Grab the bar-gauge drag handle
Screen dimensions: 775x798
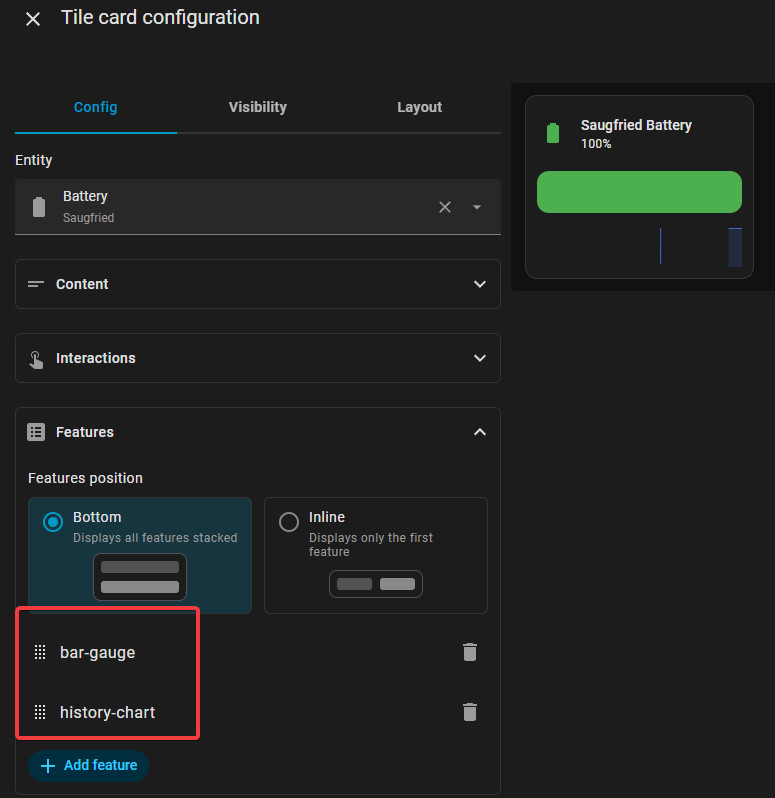(x=40, y=652)
